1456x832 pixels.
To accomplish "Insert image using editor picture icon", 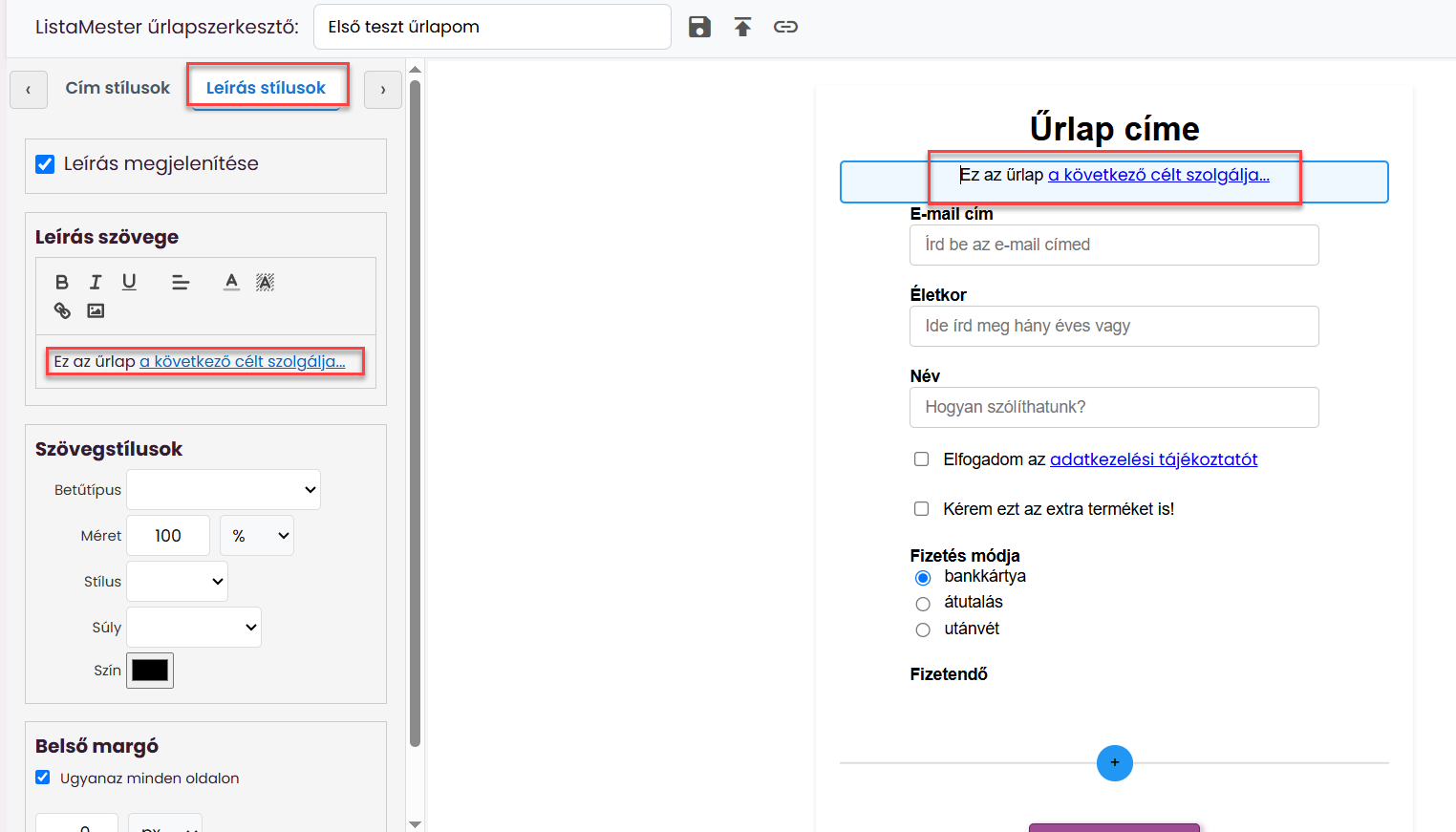I will coord(96,310).
